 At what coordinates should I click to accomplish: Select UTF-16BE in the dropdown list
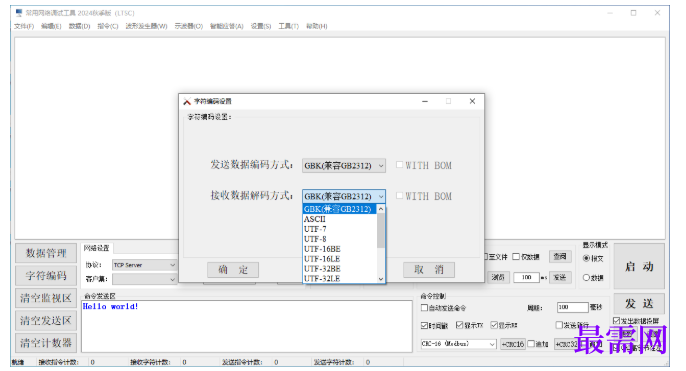click(x=340, y=249)
